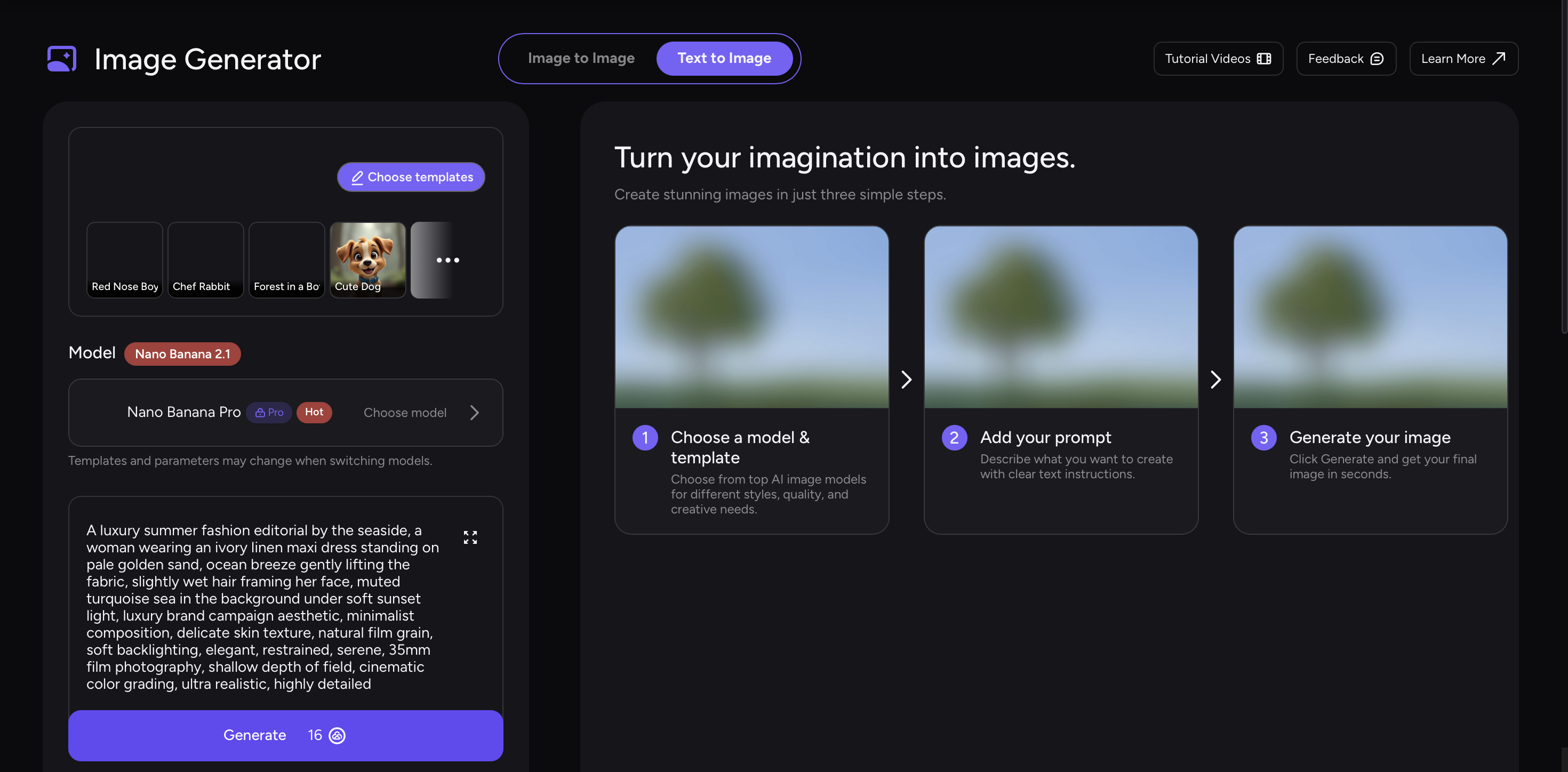Click the 'Generate your image' heading
The width and height of the screenshot is (1568, 772).
point(1370,437)
